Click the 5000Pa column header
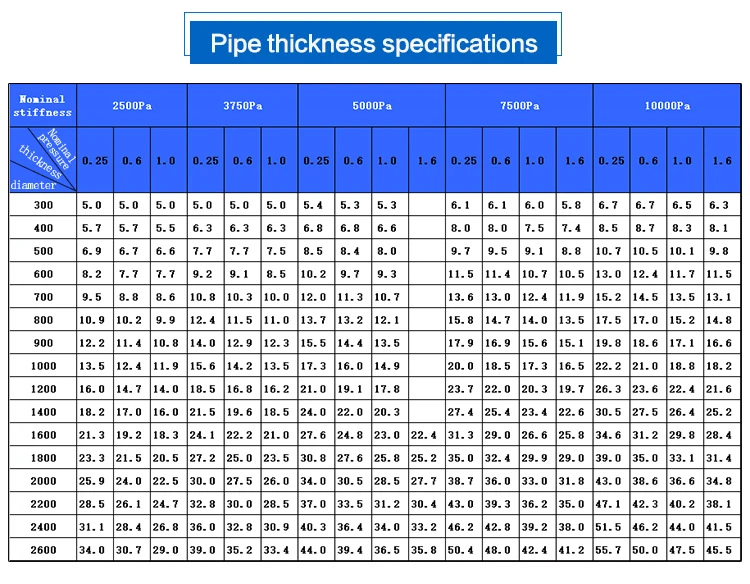Screen dimensions: 750x584 [x=371, y=105]
